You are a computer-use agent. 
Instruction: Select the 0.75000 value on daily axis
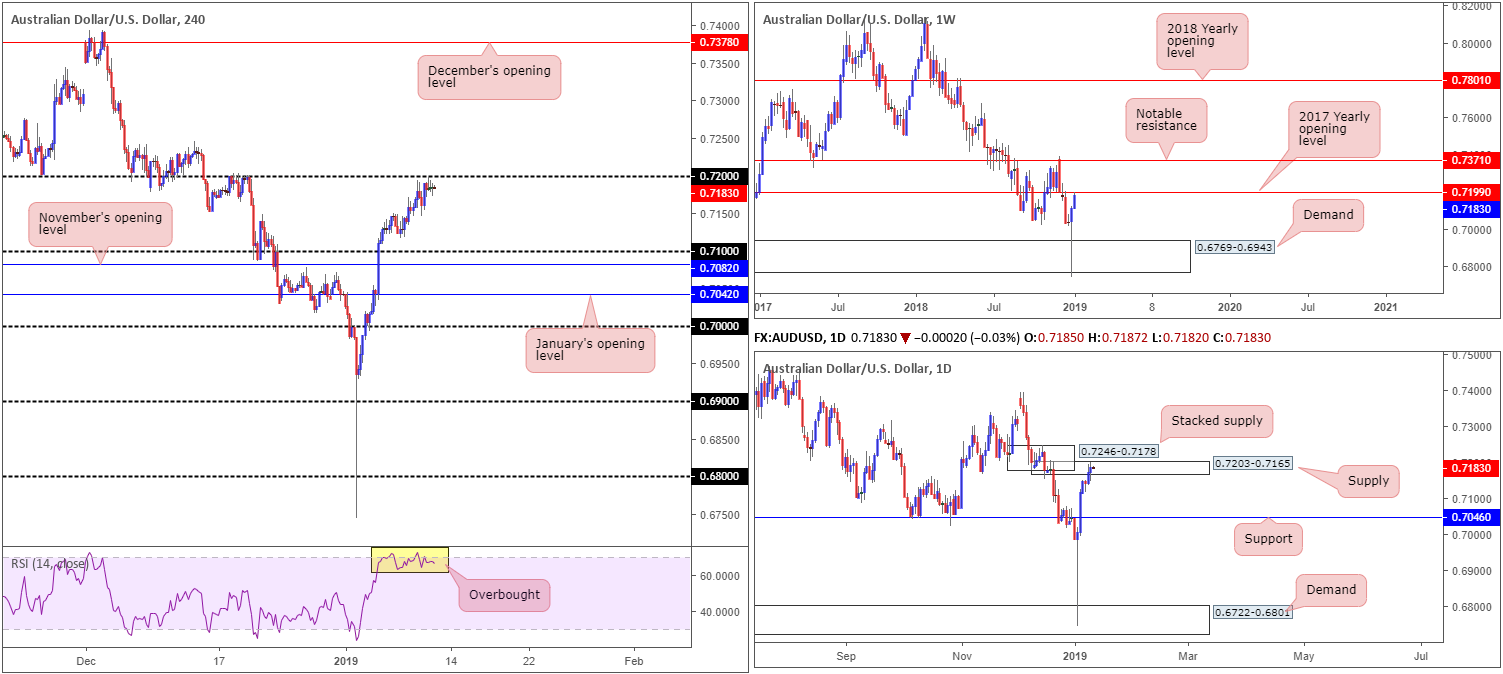click(1474, 355)
